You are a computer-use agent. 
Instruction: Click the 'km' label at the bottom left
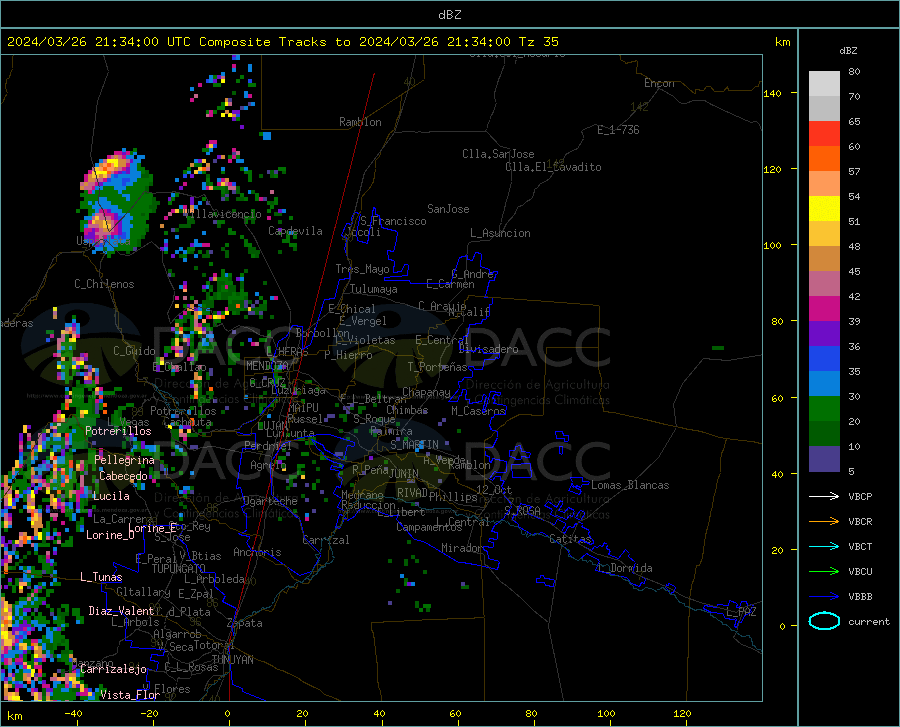15,716
